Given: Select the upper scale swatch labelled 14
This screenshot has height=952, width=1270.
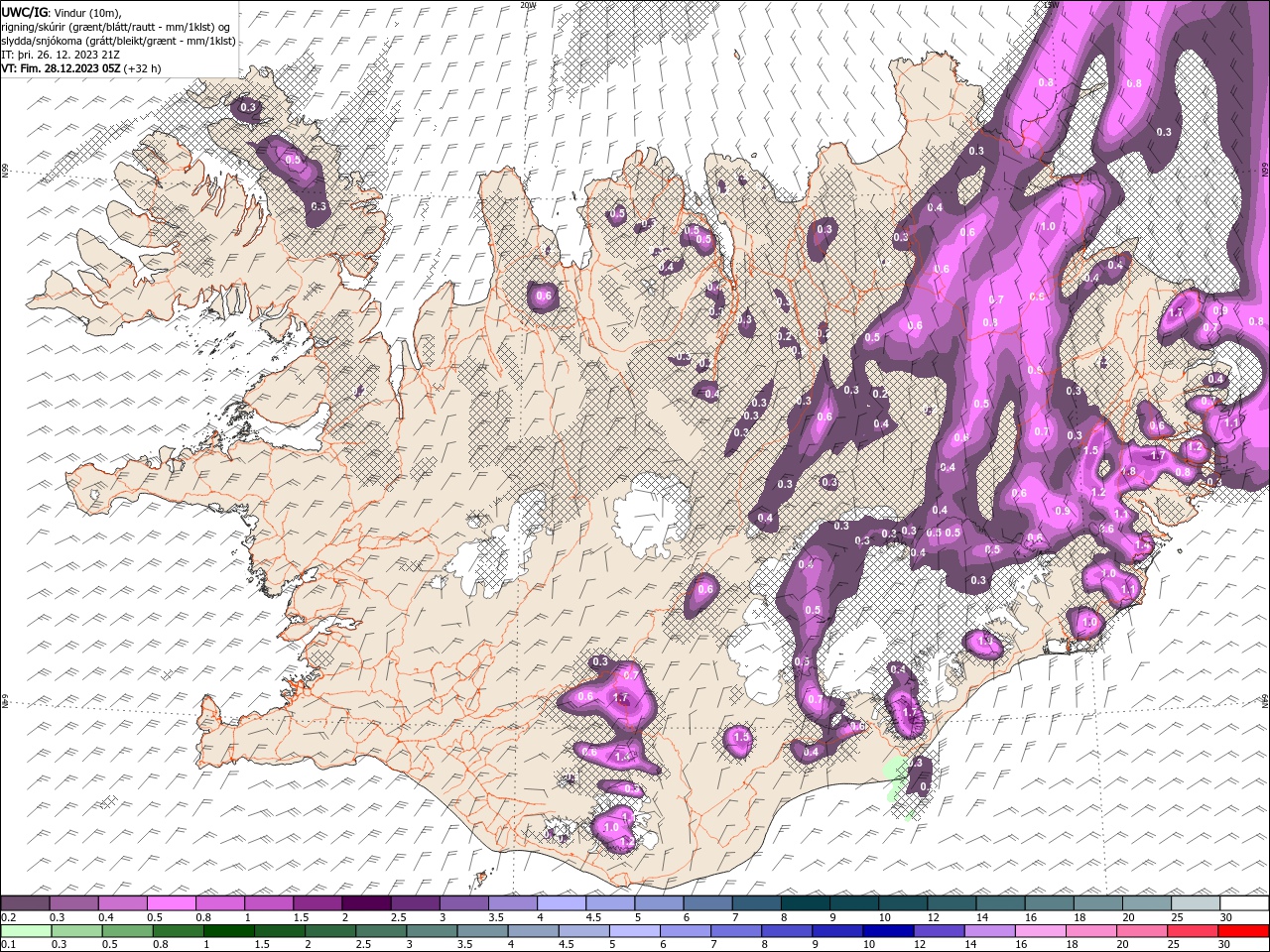Looking at the screenshot, I should (x=1000, y=903).
